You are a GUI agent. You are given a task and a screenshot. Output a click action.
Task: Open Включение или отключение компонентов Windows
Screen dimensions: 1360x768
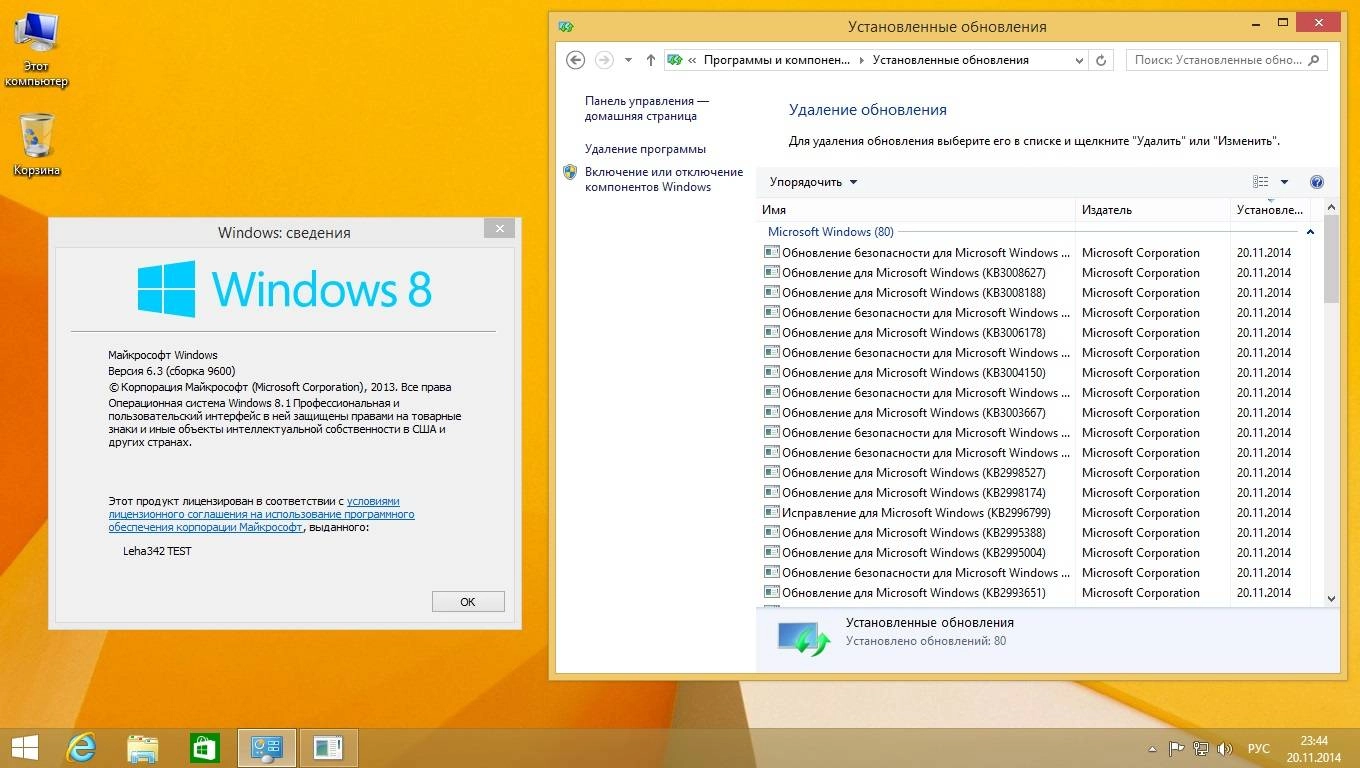pos(664,179)
